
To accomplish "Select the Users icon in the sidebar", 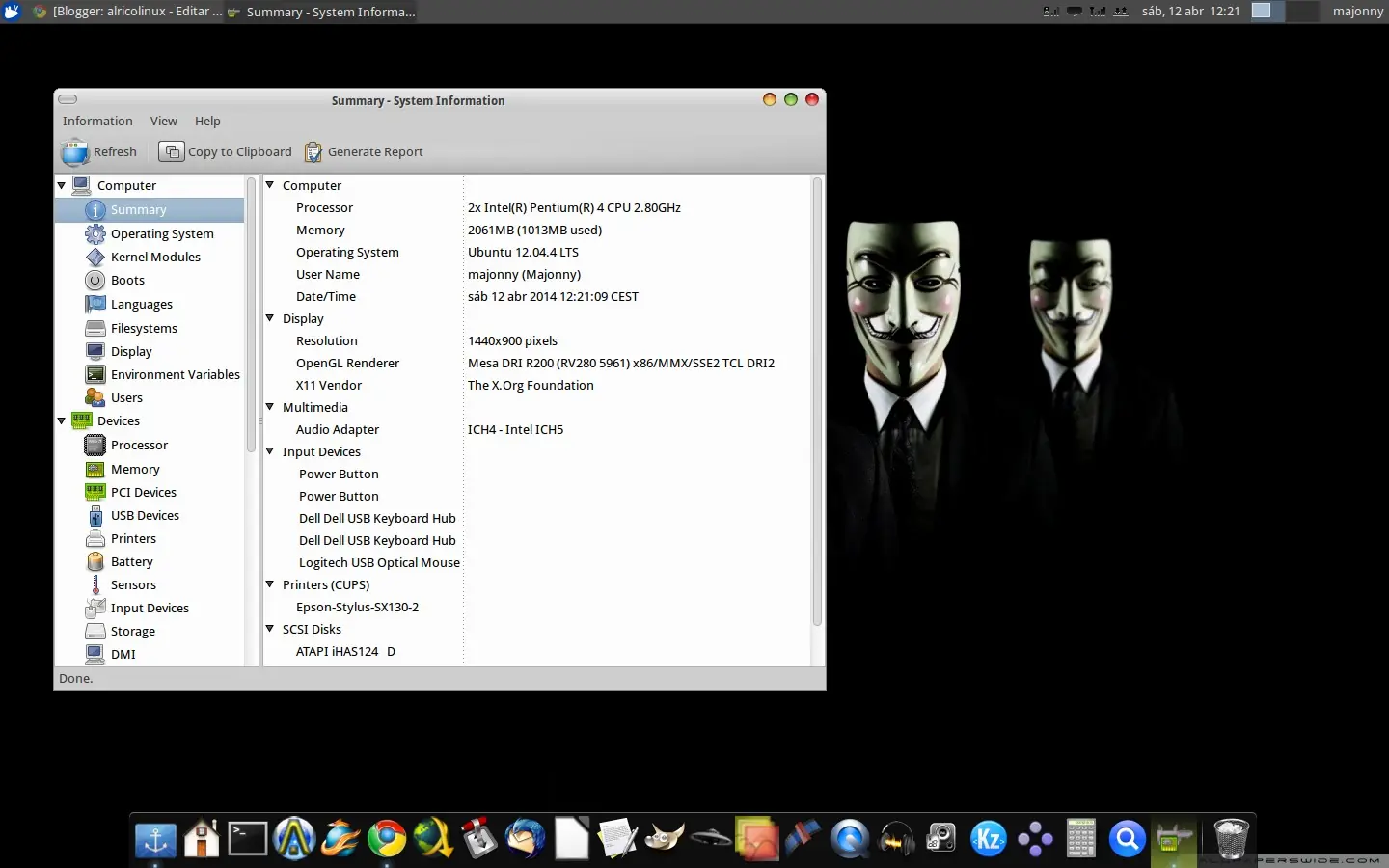I will (x=95, y=397).
